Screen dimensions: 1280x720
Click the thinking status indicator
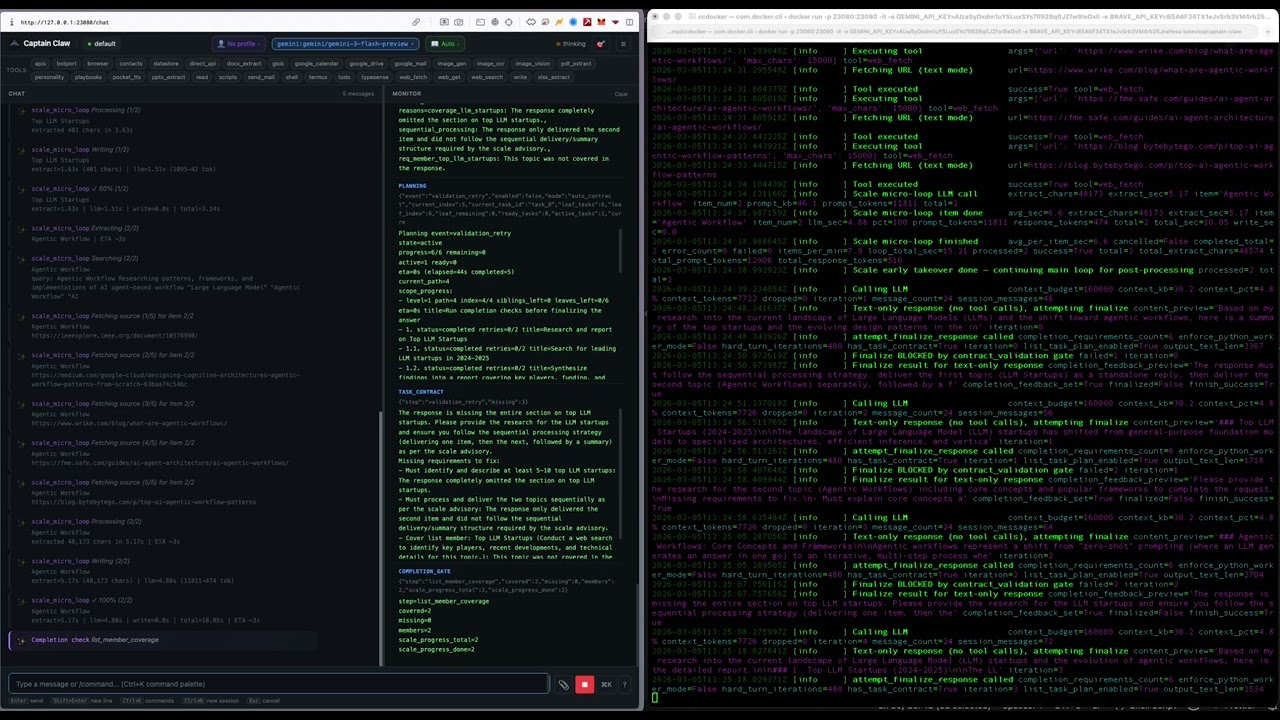(572, 44)
